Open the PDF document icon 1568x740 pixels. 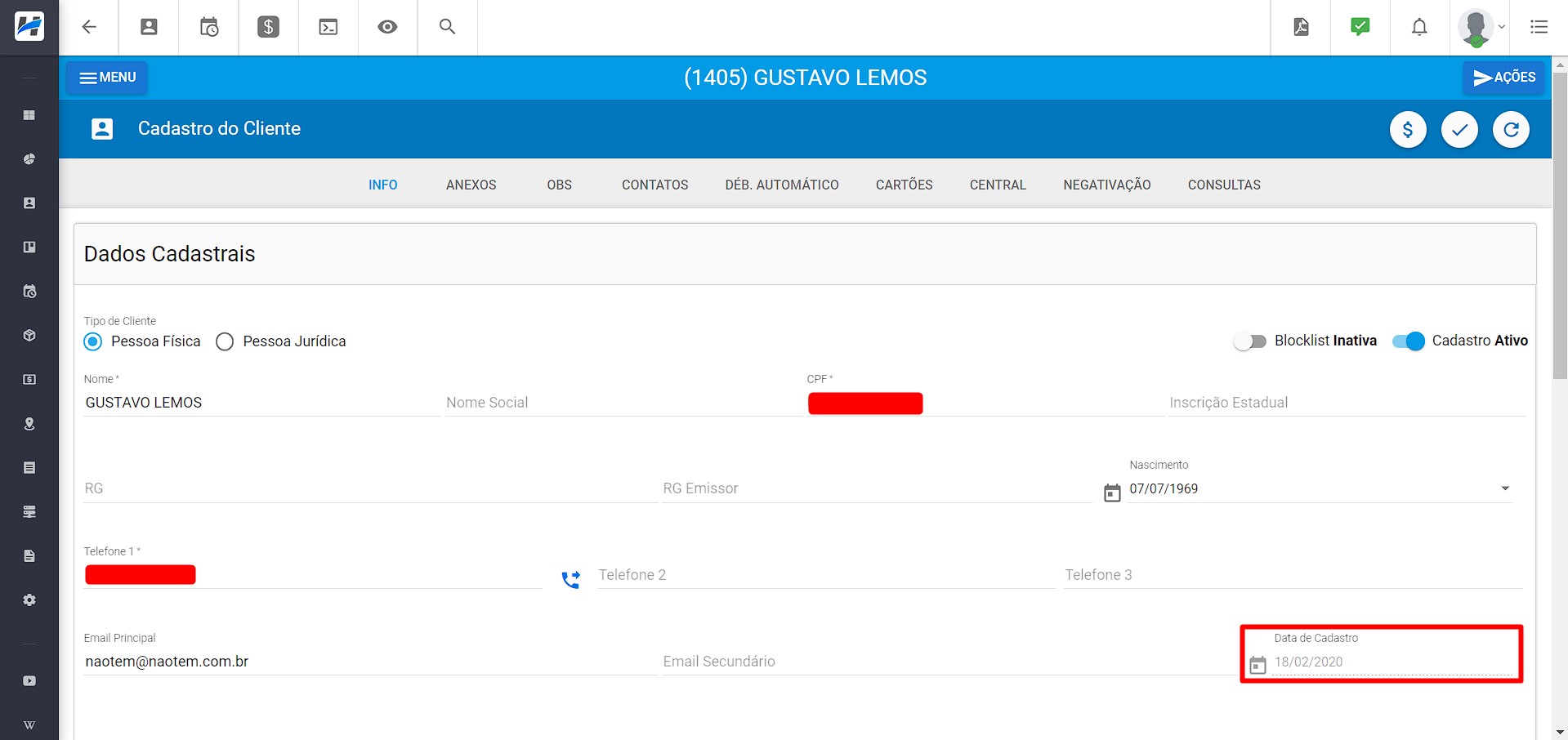[1301, 27]
